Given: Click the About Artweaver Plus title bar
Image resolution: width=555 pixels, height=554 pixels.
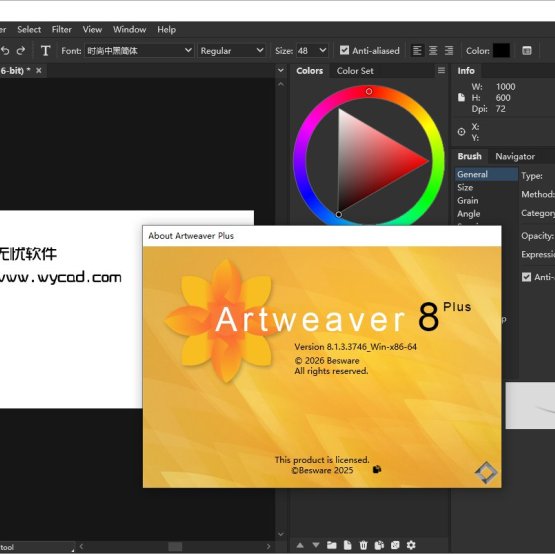Looking at the screenshot, I should (x=322, y=236).
